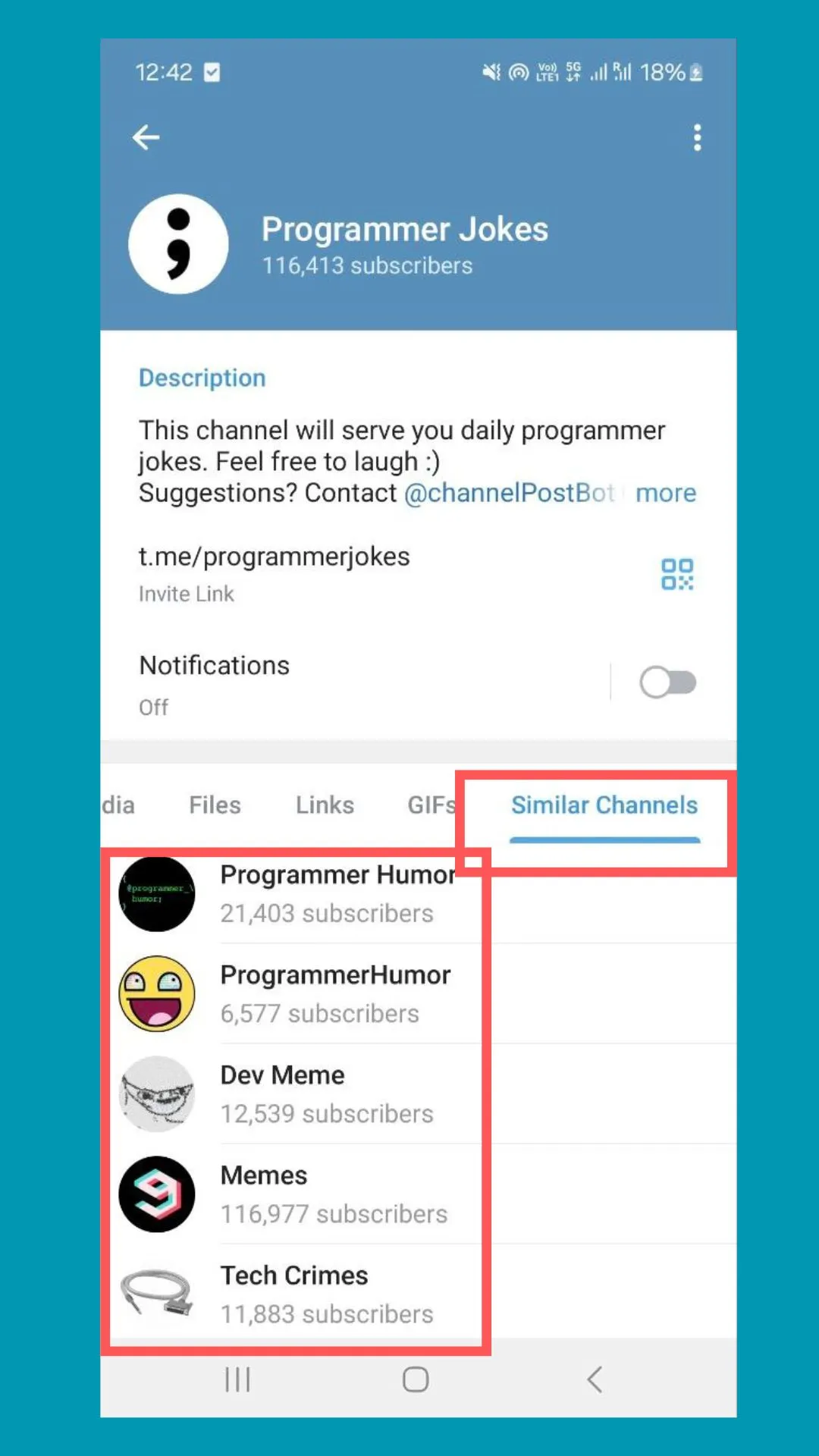
Task: Go back using the top-left arrow
Action: tap(146, 137)
